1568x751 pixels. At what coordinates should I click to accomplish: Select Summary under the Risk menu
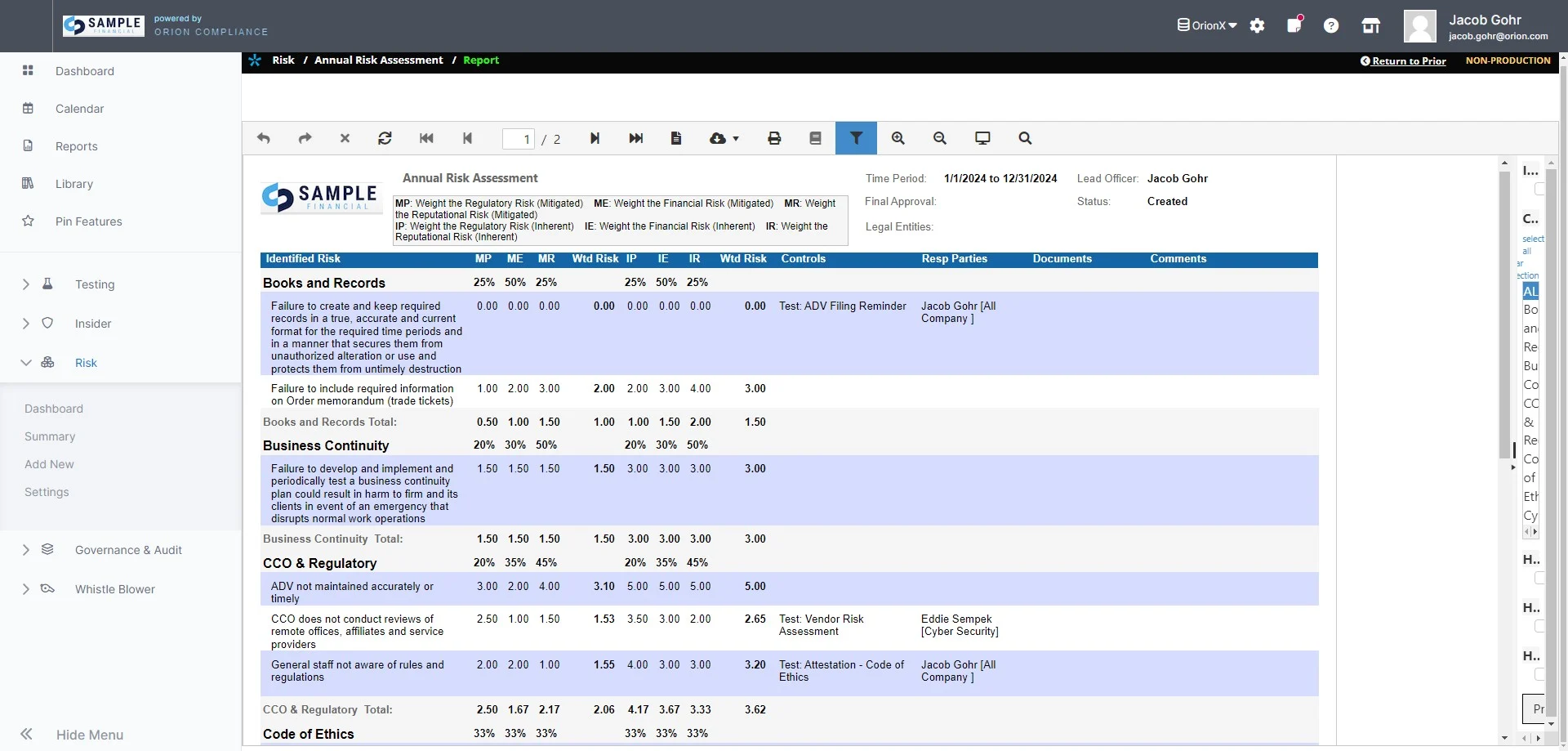(50, 436)
